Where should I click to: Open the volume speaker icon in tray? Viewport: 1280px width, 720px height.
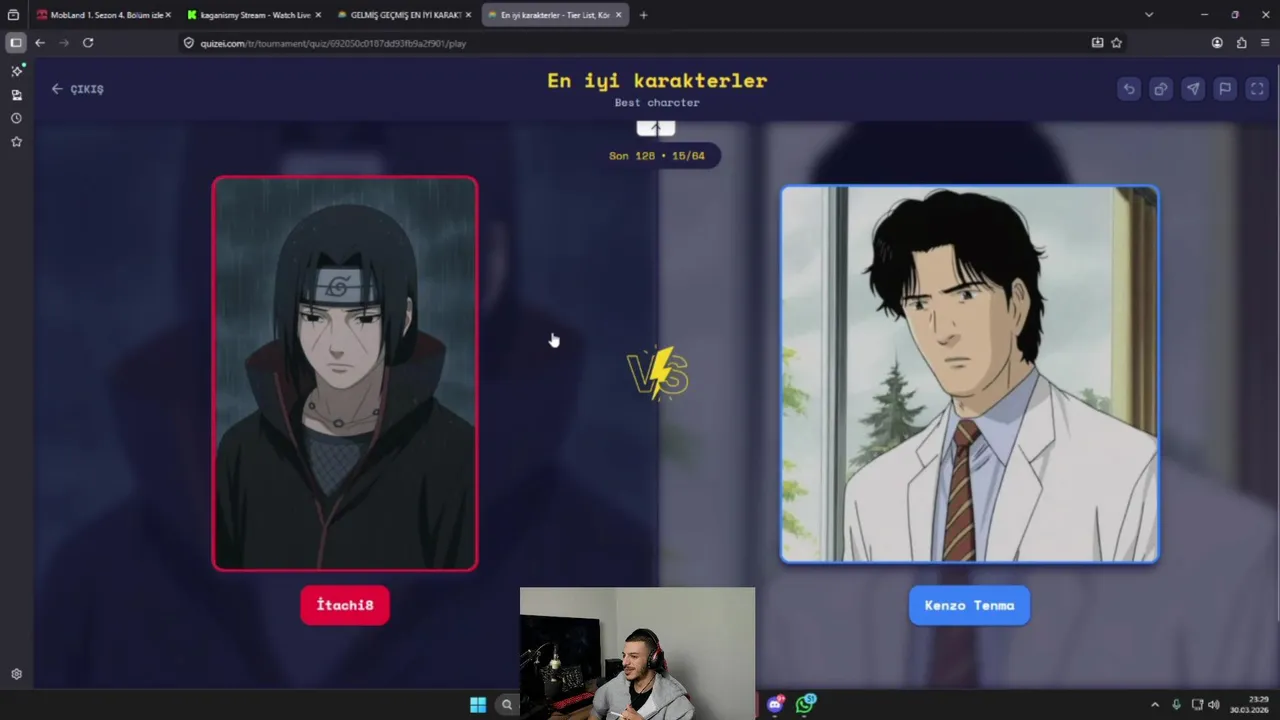1214,705
